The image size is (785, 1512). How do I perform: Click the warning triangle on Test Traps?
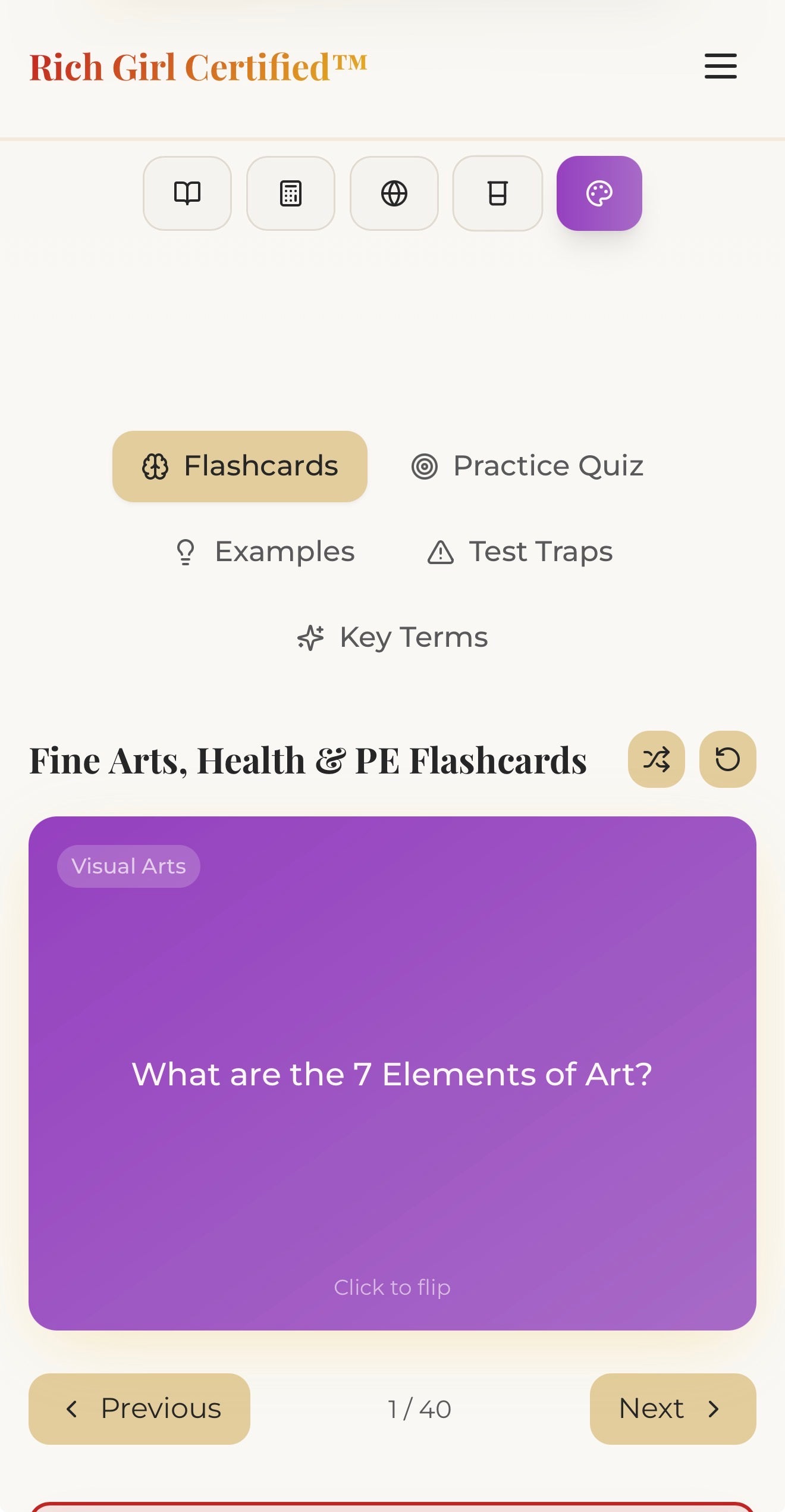click(x=440, y=552)
